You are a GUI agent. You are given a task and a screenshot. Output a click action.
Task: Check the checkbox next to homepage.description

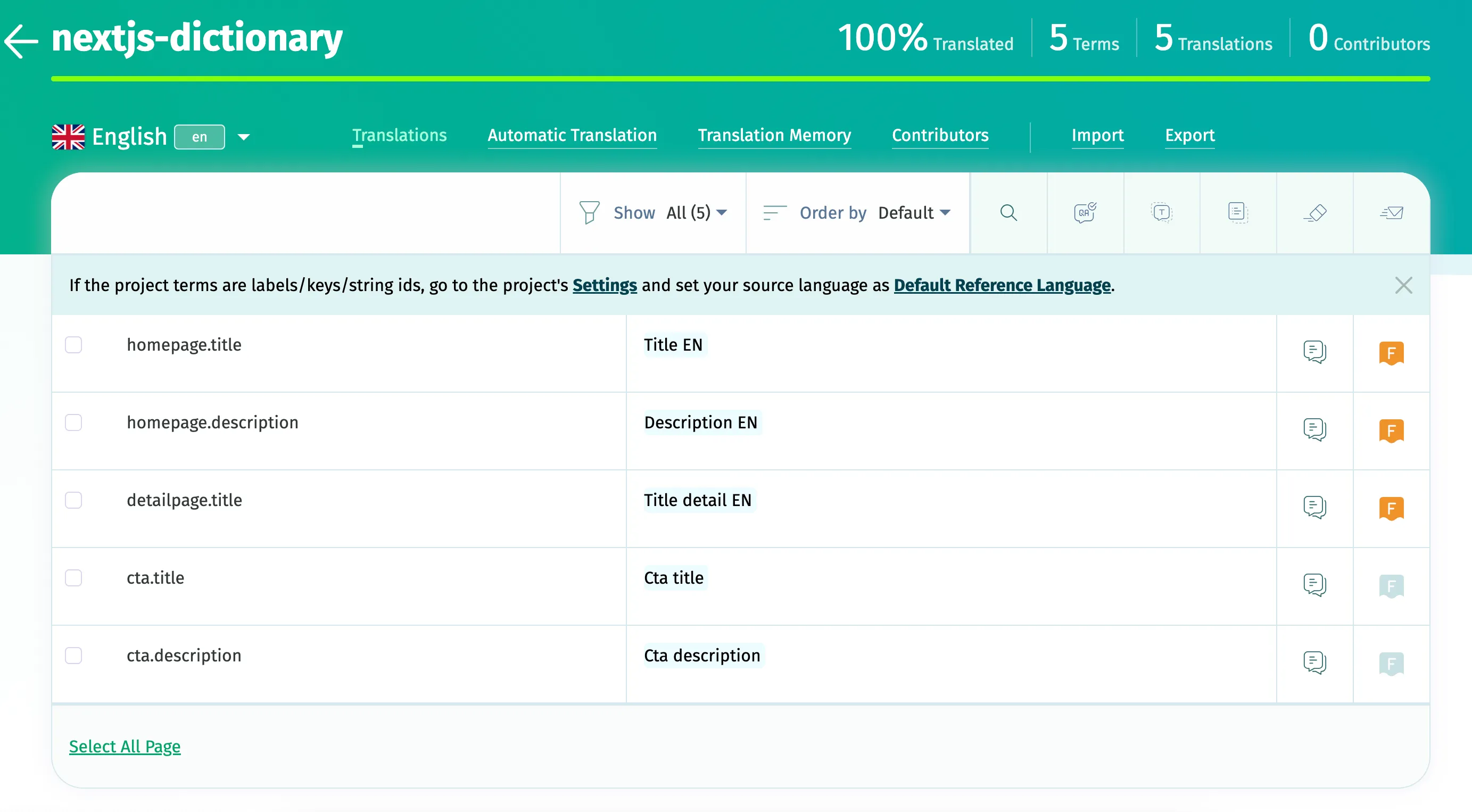point(73,423)
